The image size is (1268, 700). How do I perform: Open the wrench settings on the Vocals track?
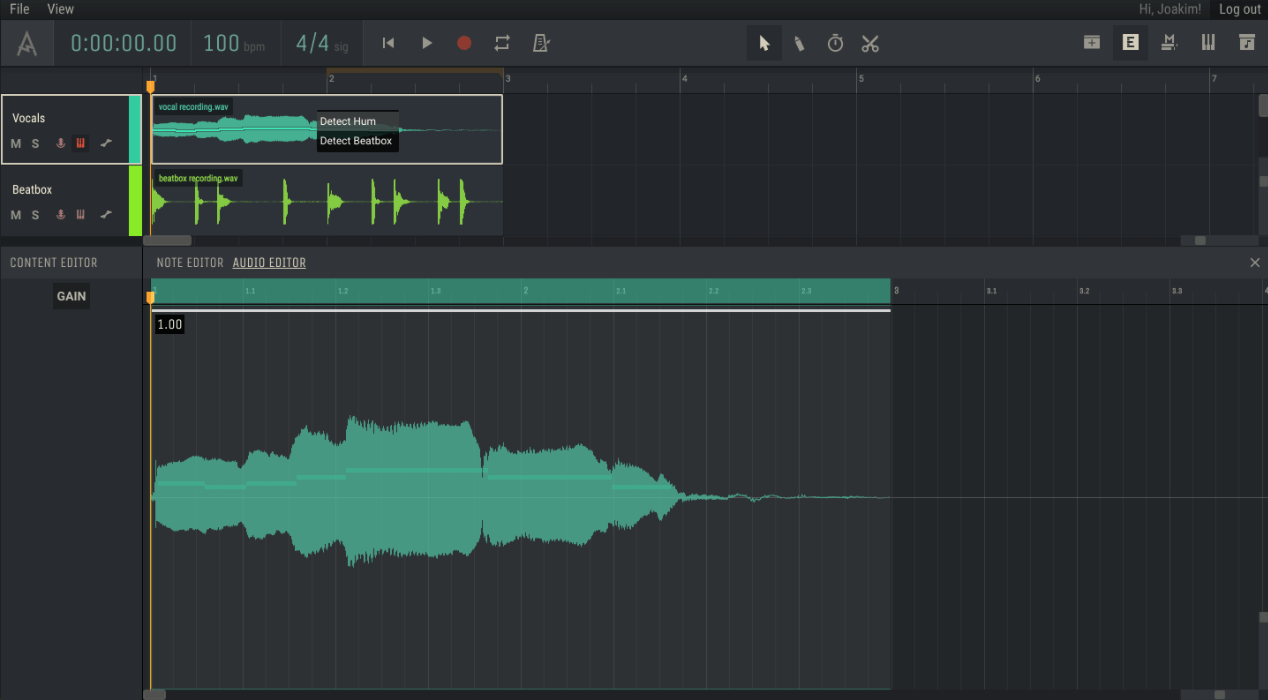(x=106, y=143)
